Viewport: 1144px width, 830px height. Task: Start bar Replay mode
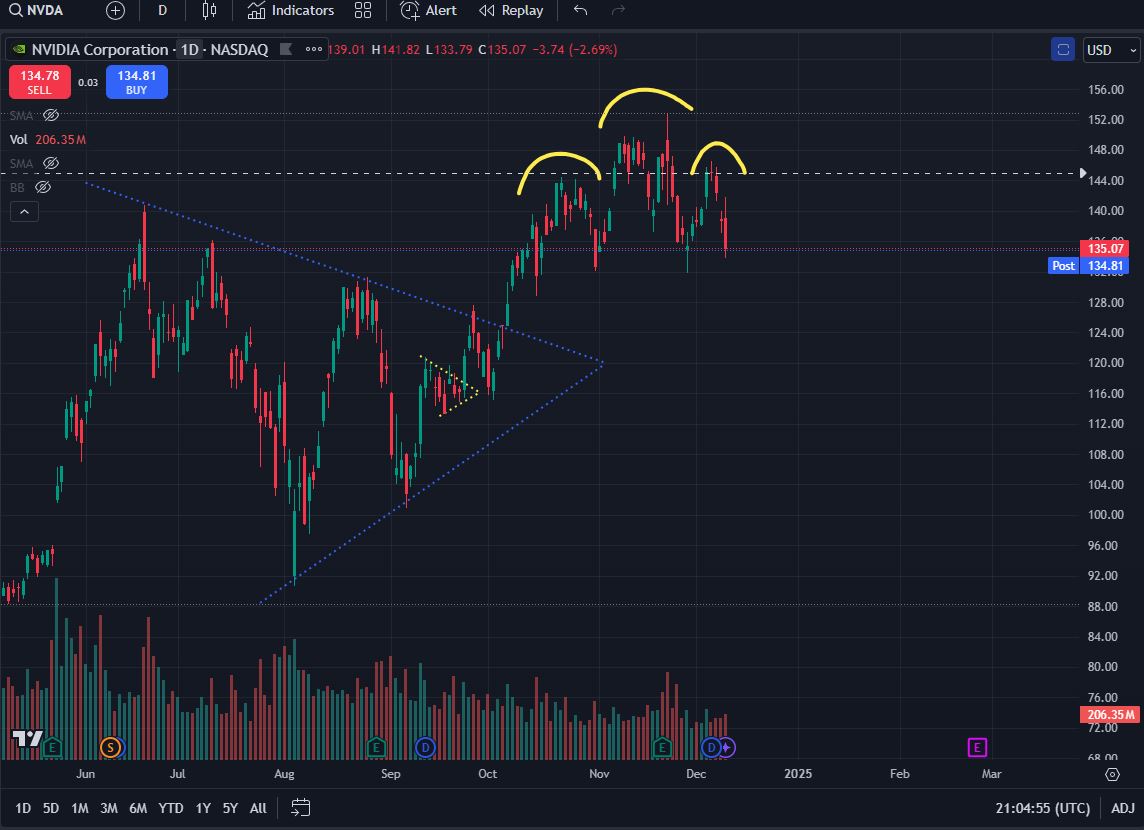coord(511,10)
